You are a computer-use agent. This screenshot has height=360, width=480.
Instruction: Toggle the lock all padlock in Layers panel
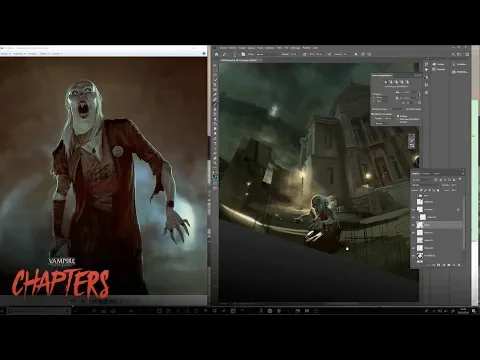point(438,190)
